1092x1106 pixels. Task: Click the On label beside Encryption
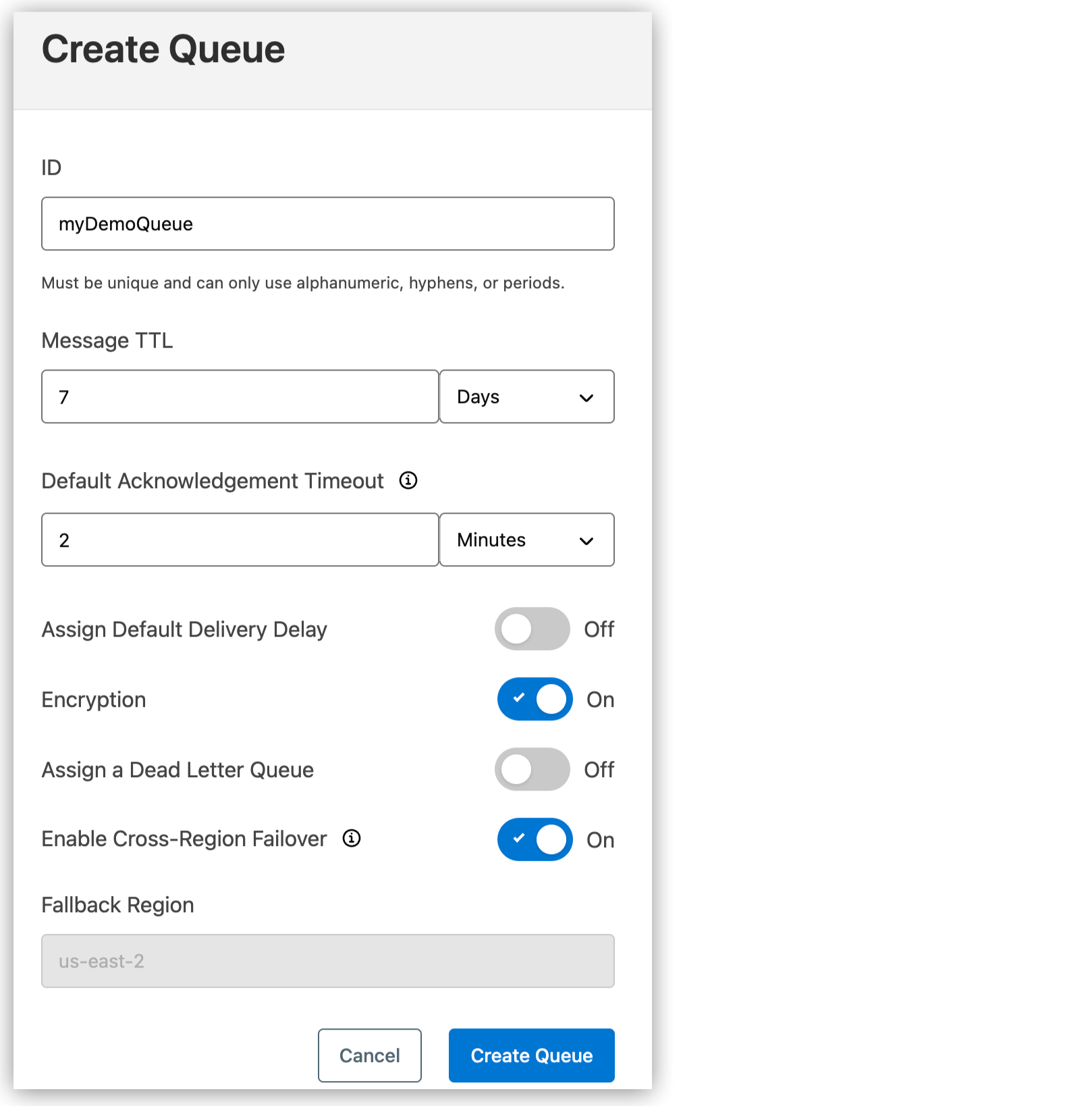(600, 699)
